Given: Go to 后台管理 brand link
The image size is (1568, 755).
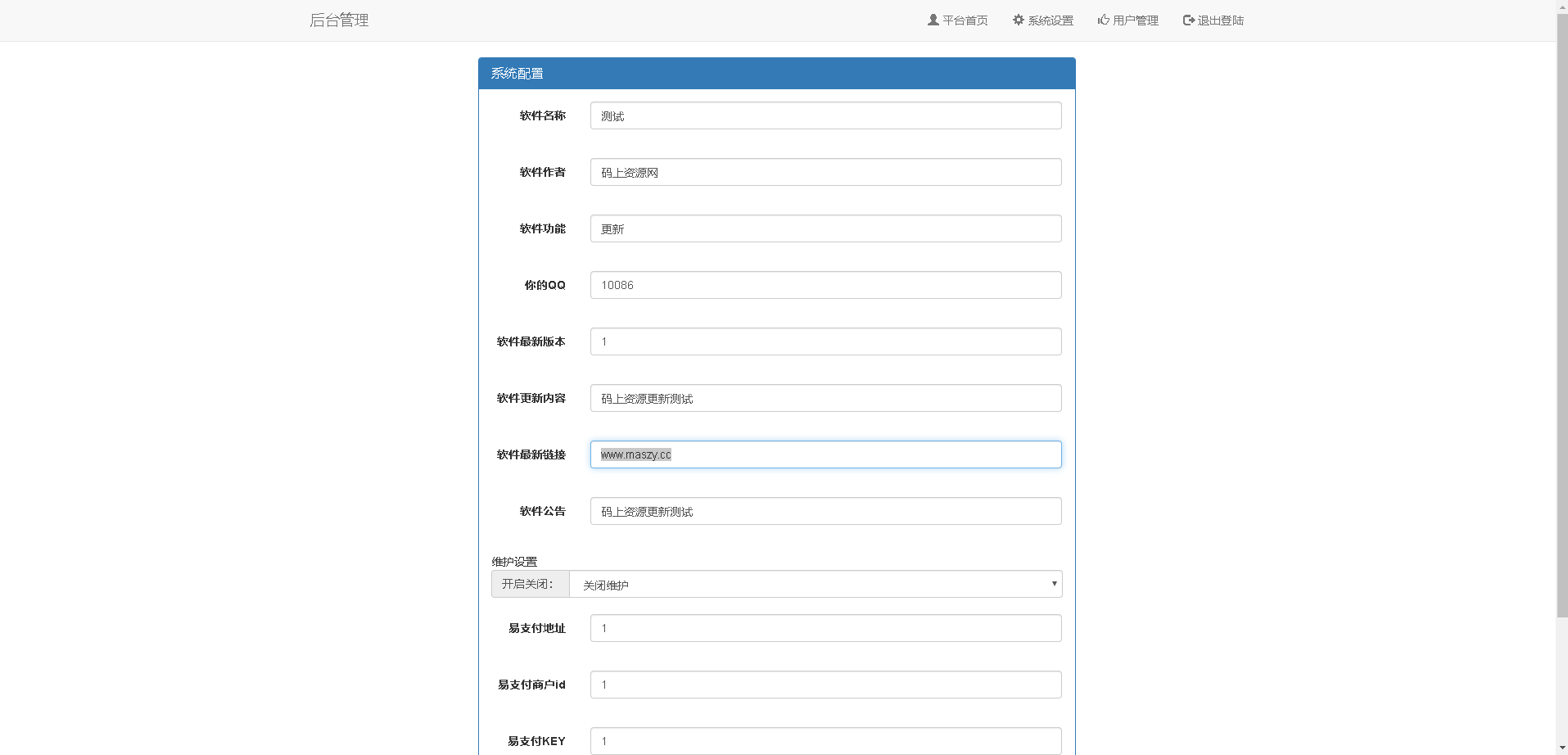Looking at the screenshot, I should 339,20.
